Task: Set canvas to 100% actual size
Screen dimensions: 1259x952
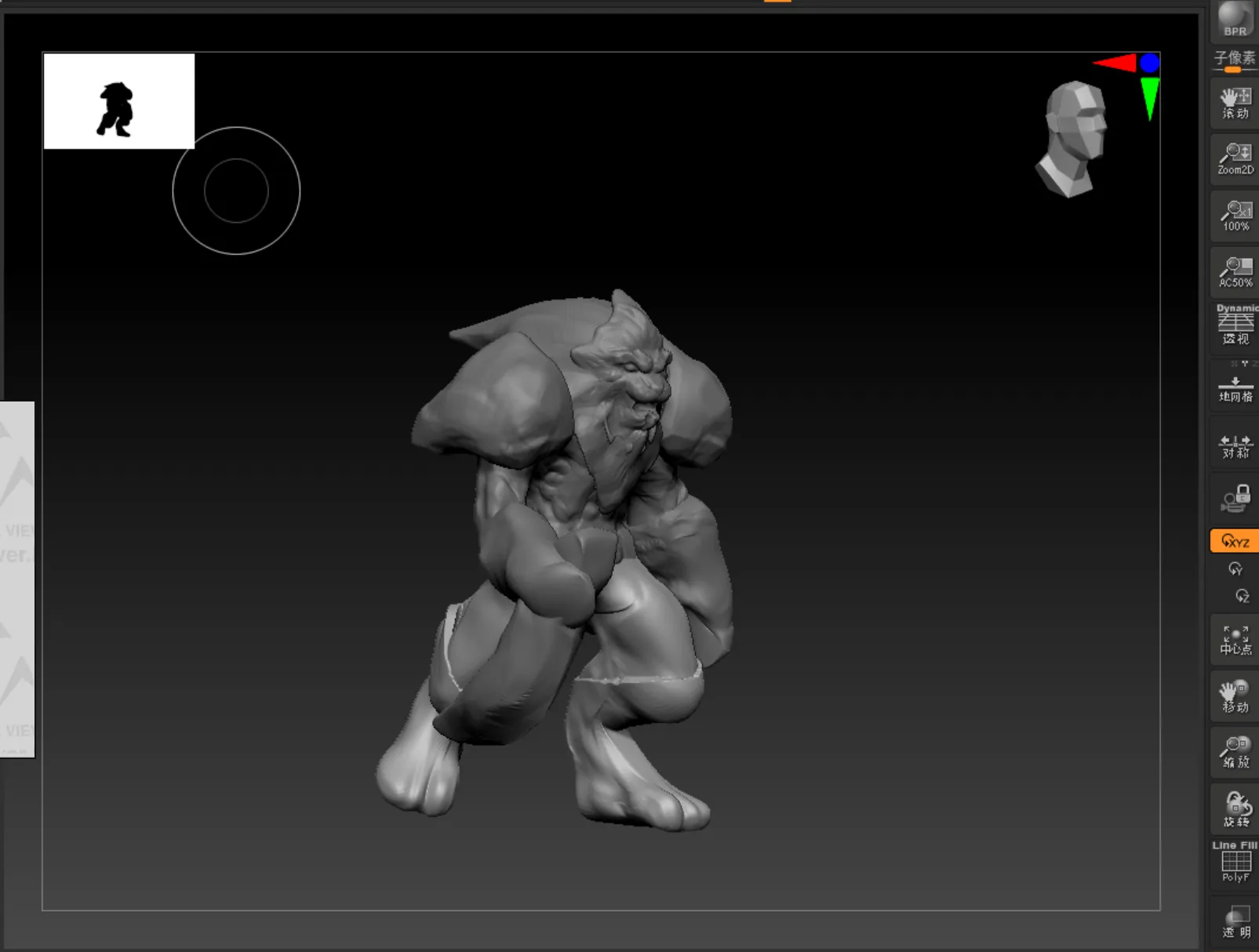Action: 1235,215
